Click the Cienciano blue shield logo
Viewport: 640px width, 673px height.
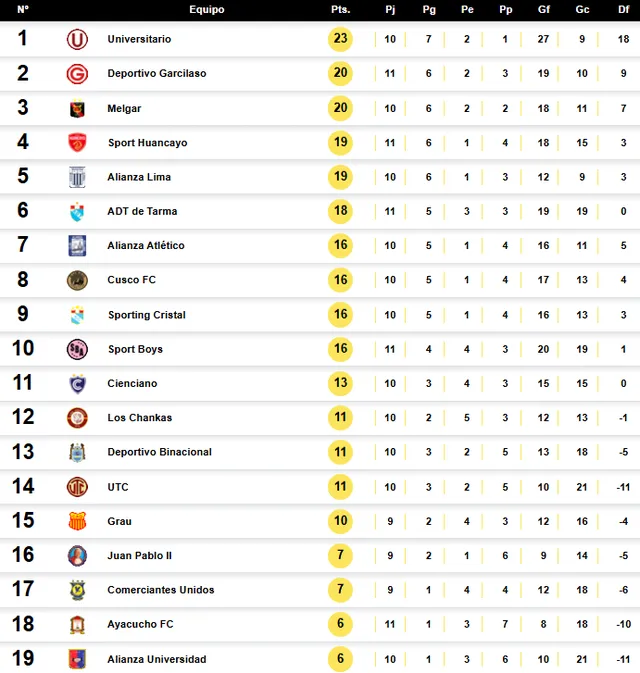coord(77,384)
